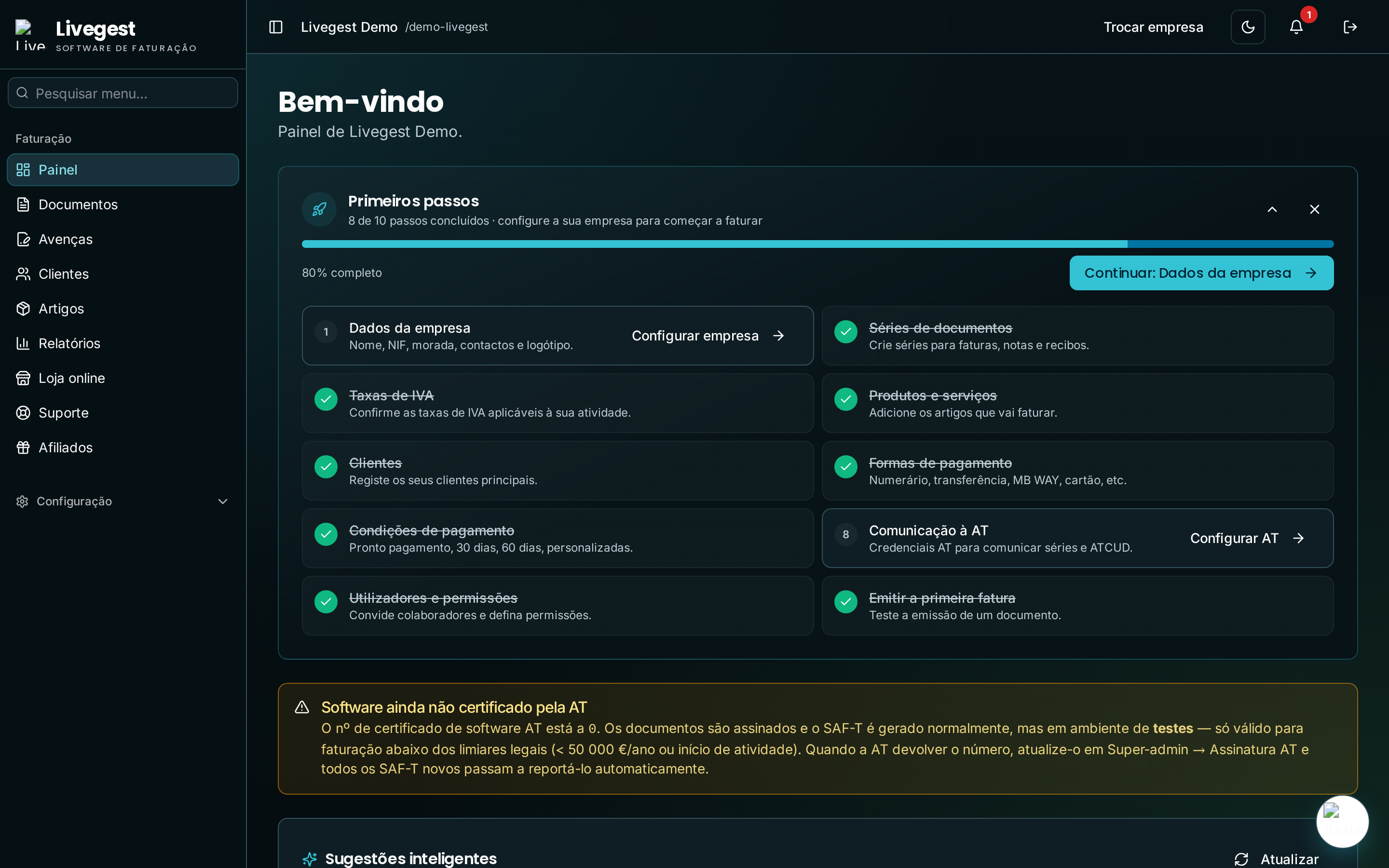The image size is (1389, 868).
Task: Open the Documentos menu item
Action: click(123, 204)
